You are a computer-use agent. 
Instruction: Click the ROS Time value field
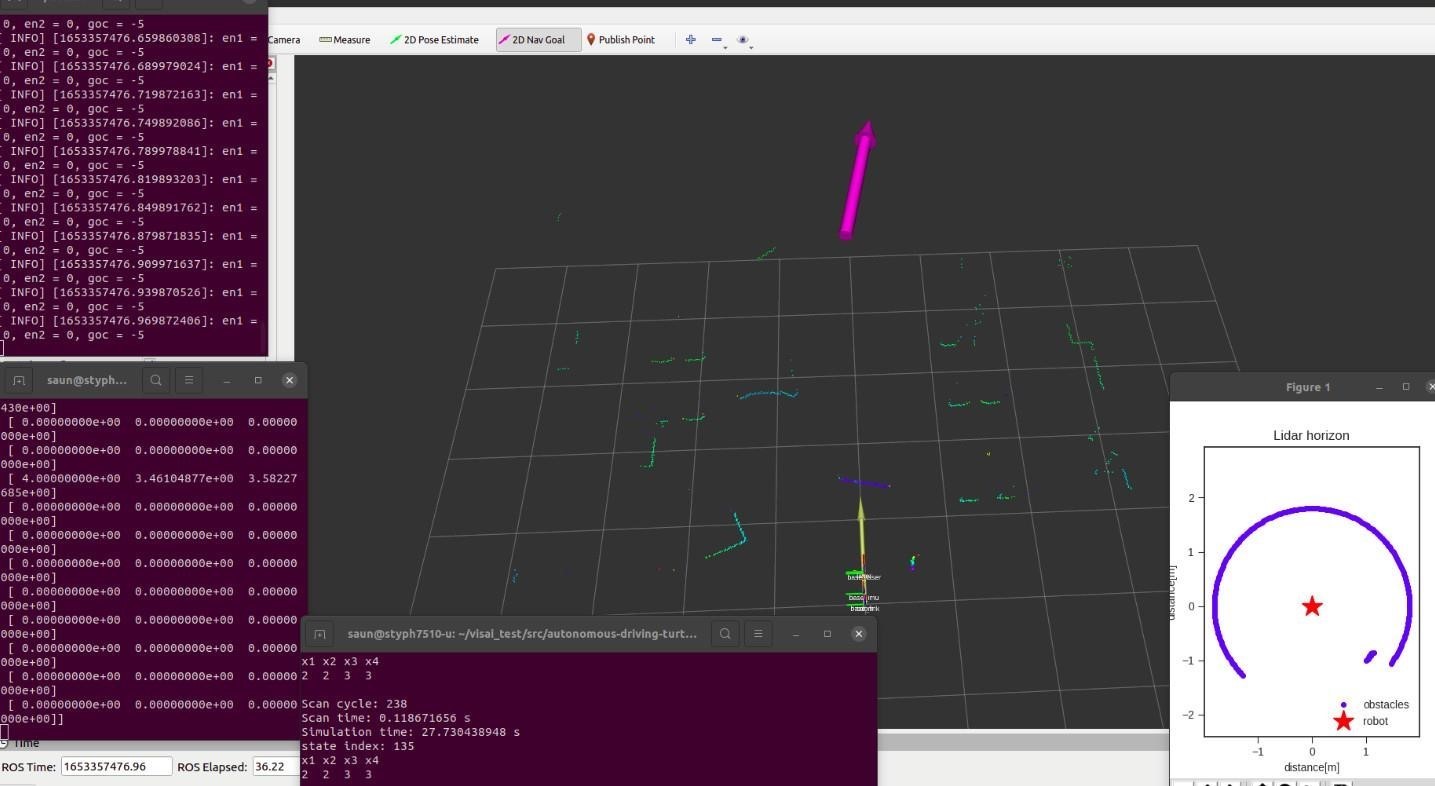tap(116, 767)
